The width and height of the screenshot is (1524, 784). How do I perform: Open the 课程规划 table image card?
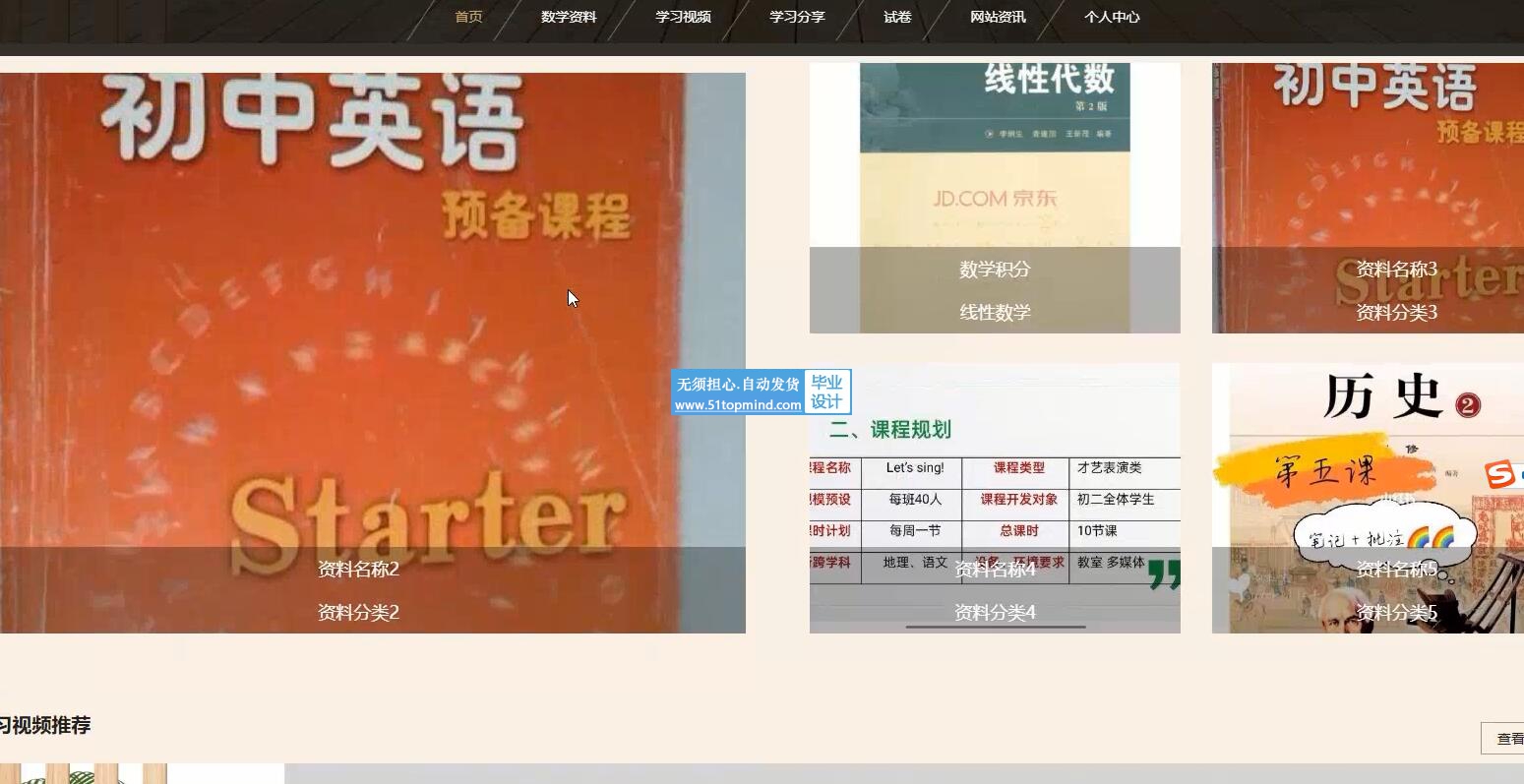[995, 498]
